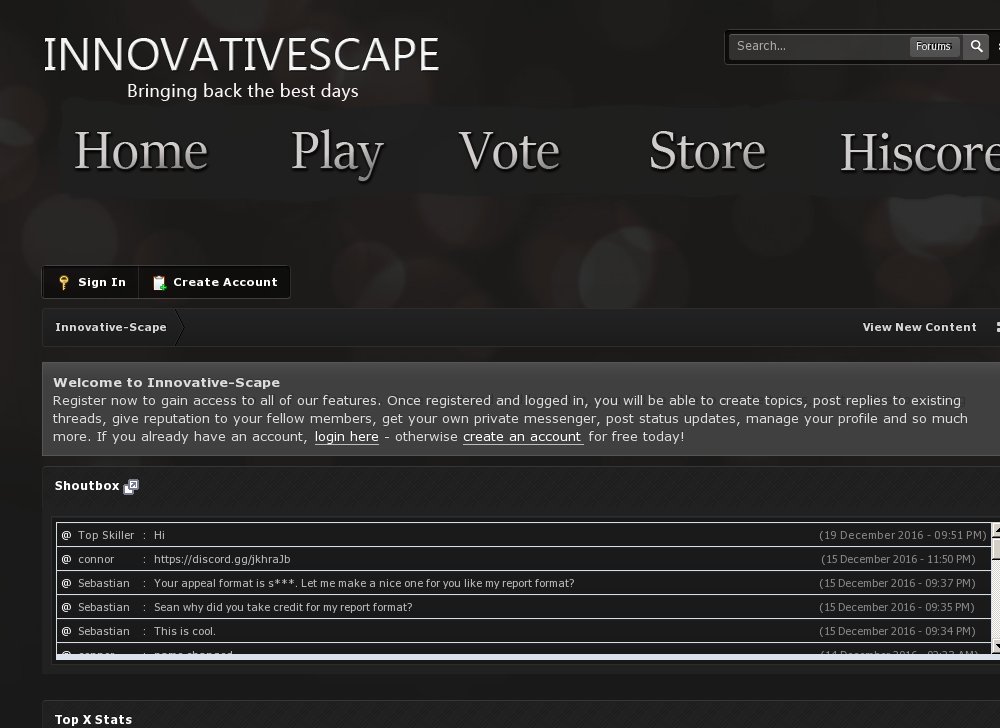Open the Vote page
Viewport: 1000px width, 728px height.
509,151
